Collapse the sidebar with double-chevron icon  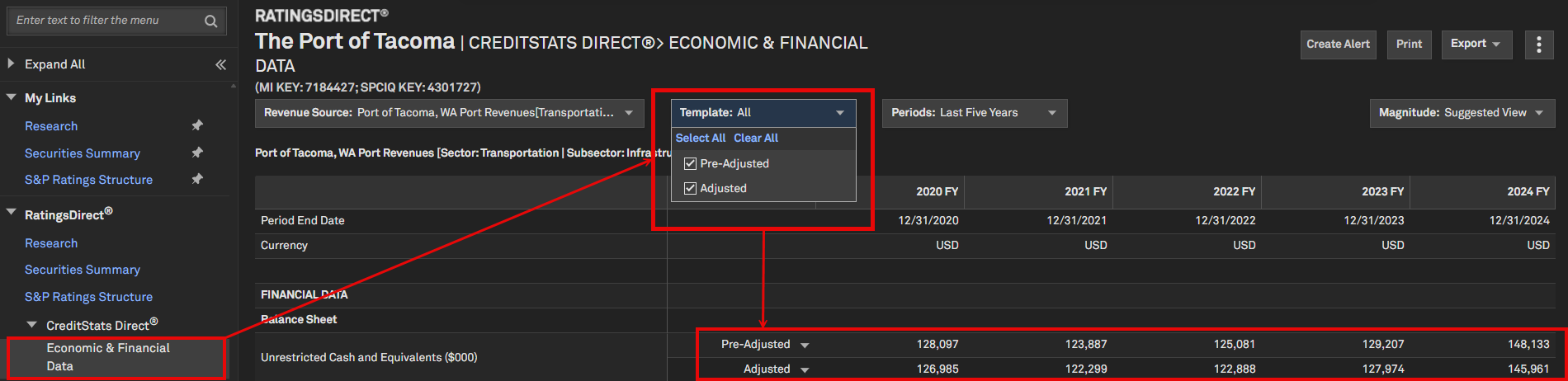click(x=220, y=64)
